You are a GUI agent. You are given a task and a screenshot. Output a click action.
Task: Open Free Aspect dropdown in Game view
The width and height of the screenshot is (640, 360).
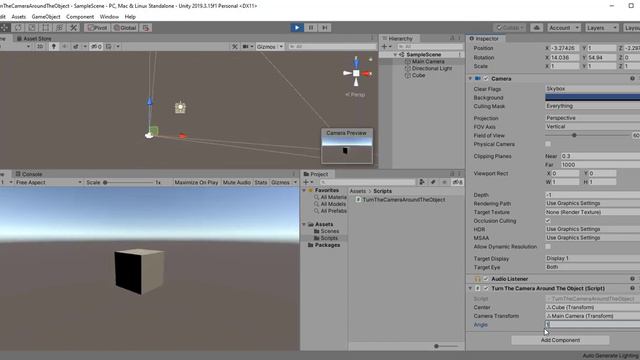(x=48, y=182)
